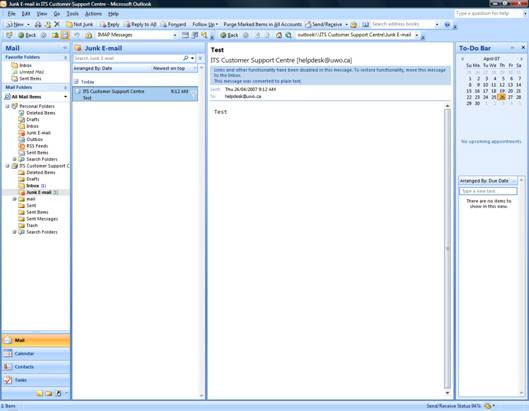Expand Search Folders under Personal Folders
This screenshot has height=411, width=529.
[15, 159]
